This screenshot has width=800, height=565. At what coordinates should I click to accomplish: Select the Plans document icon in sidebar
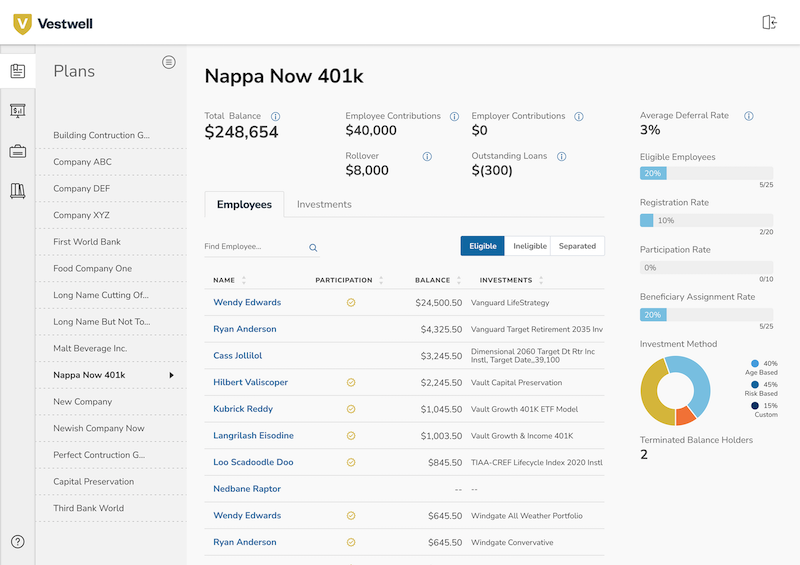(18, 71)
